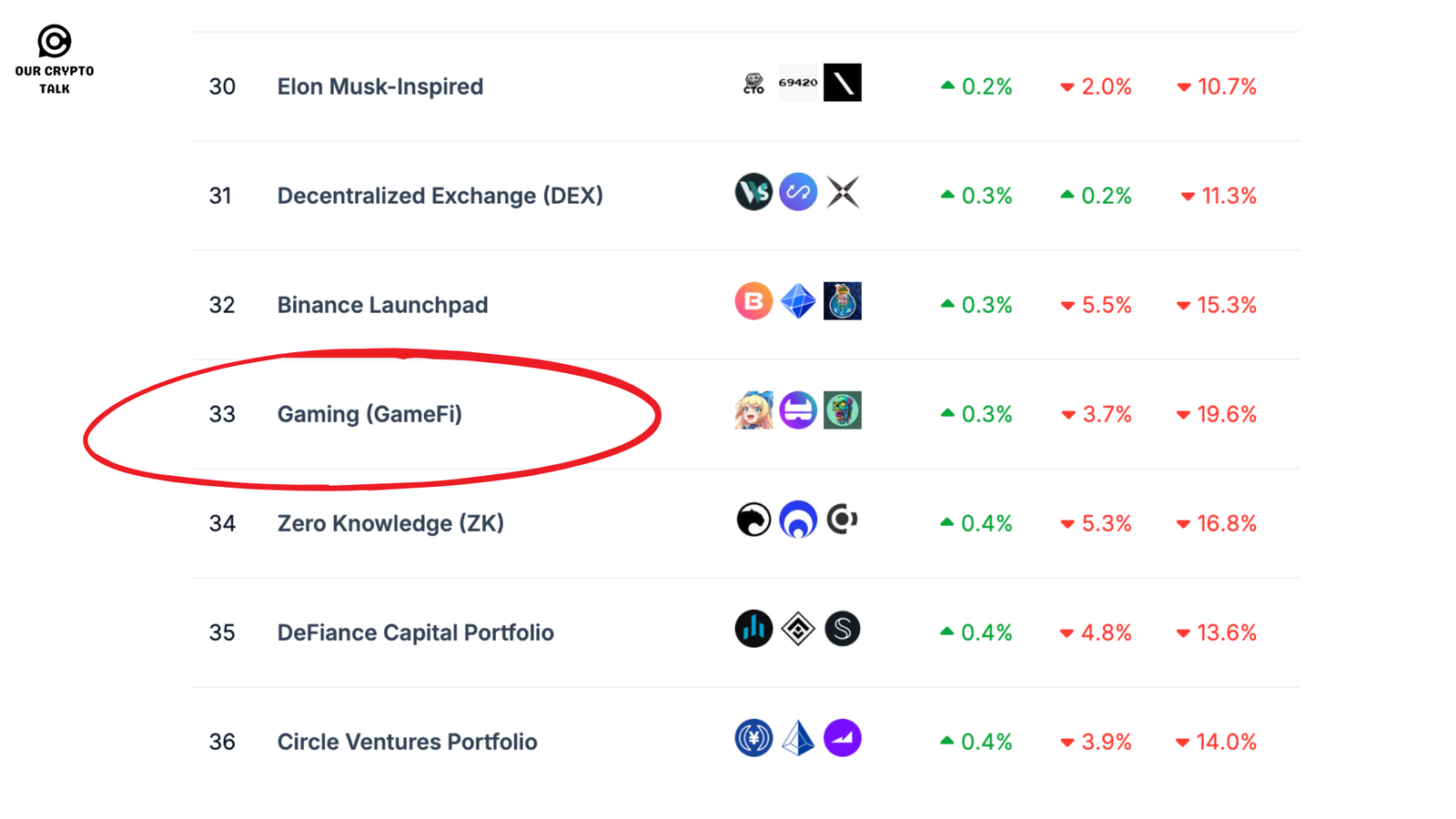Click the black swirl coin icon in Zero Knowledge row
Viewport: 1456px width, 819px height.
[x=753, y=520]
